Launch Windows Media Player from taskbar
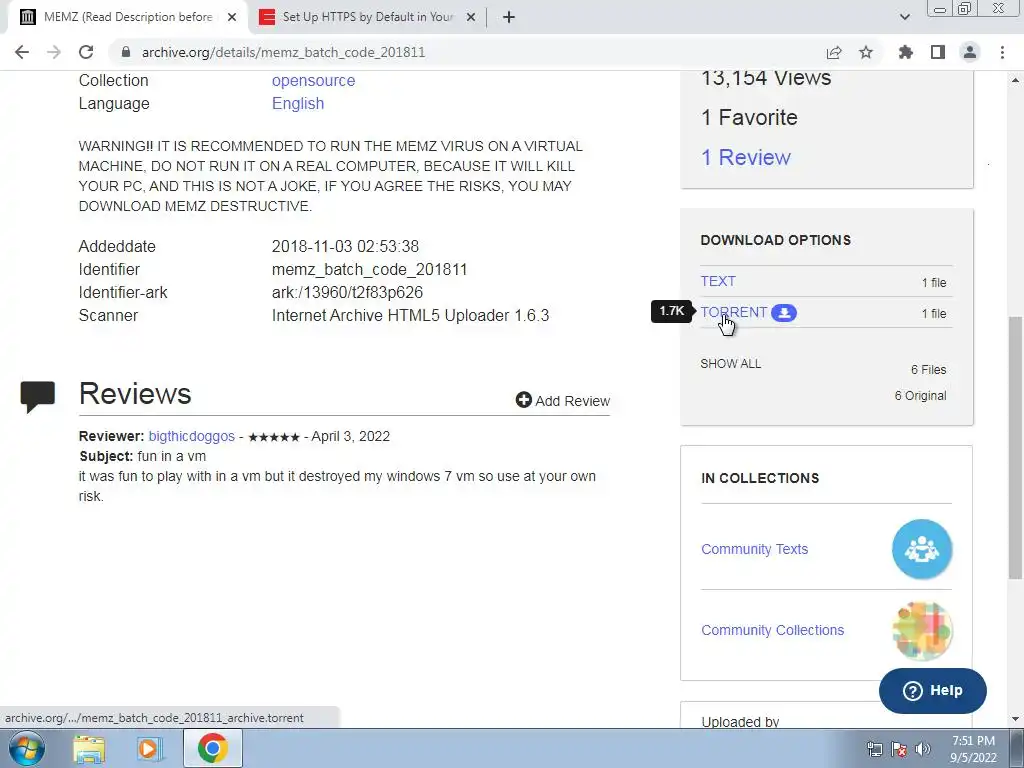 149,748
